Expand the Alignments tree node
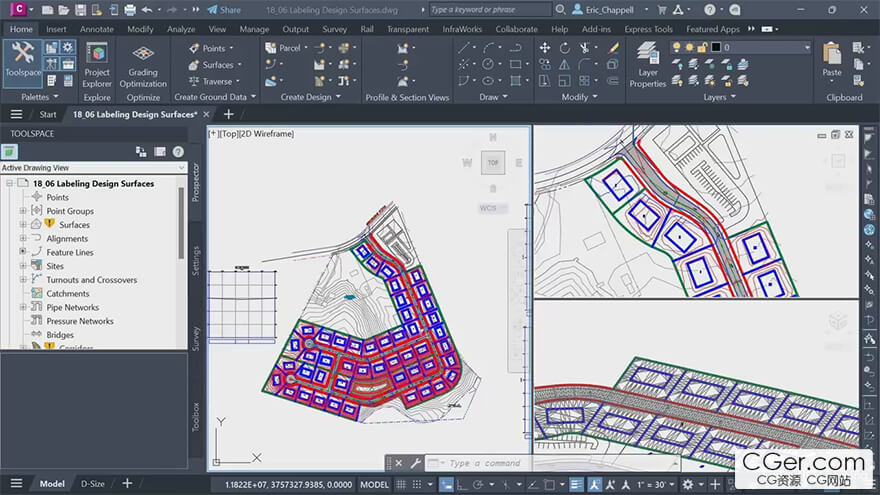The image size is (880, 495). 23,239
